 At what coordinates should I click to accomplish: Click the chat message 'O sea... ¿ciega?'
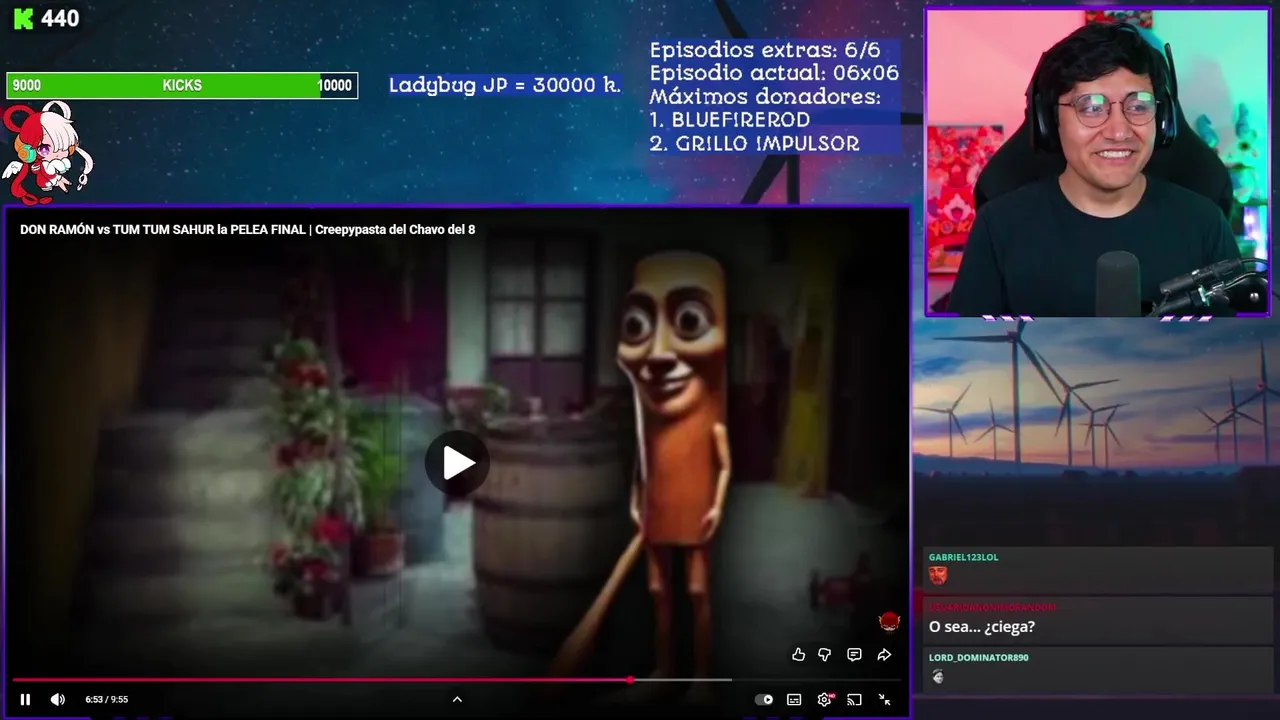[982, 627]
